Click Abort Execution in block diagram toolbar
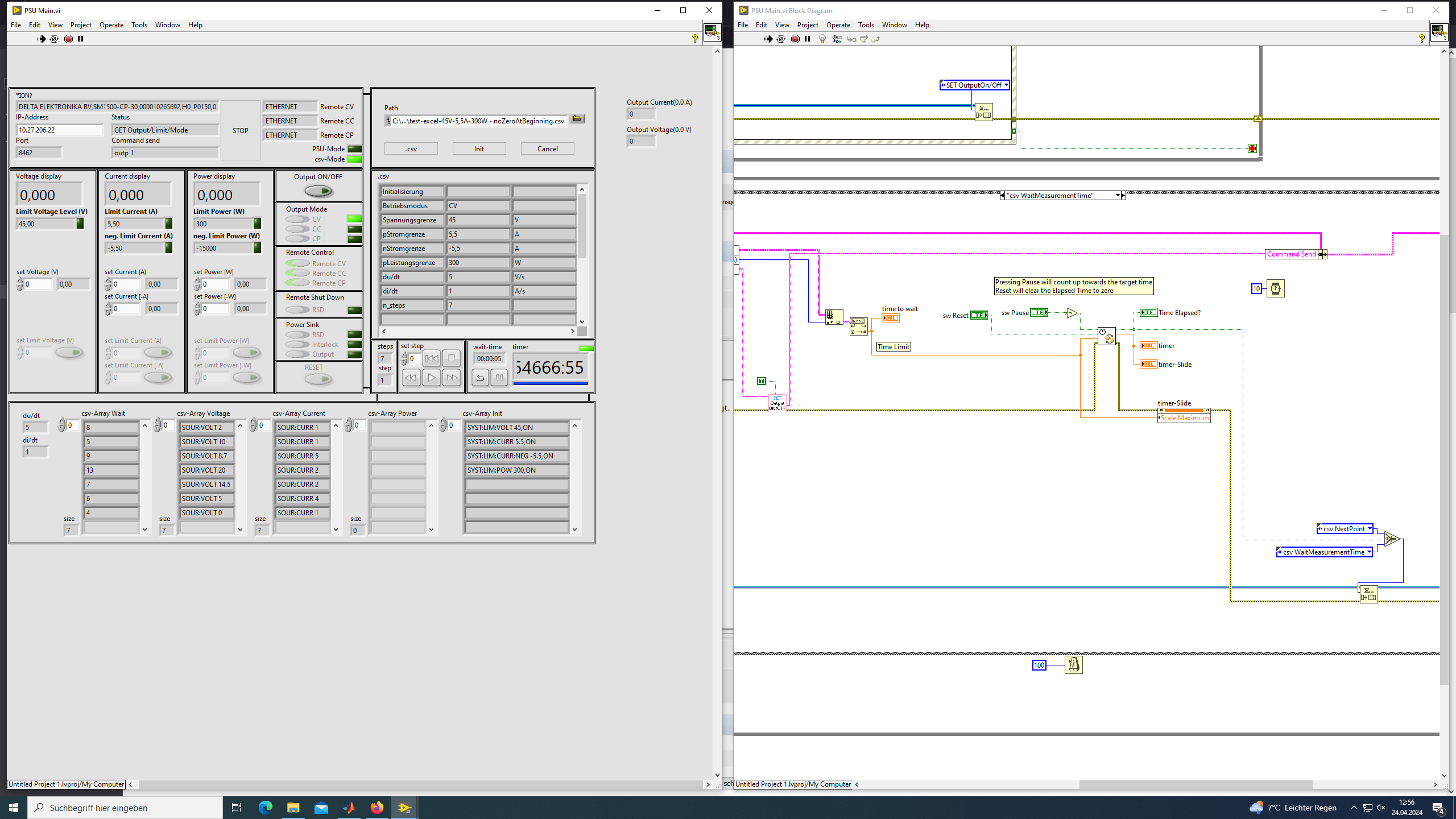This screenshot has width=1456, height=819. 795,39
